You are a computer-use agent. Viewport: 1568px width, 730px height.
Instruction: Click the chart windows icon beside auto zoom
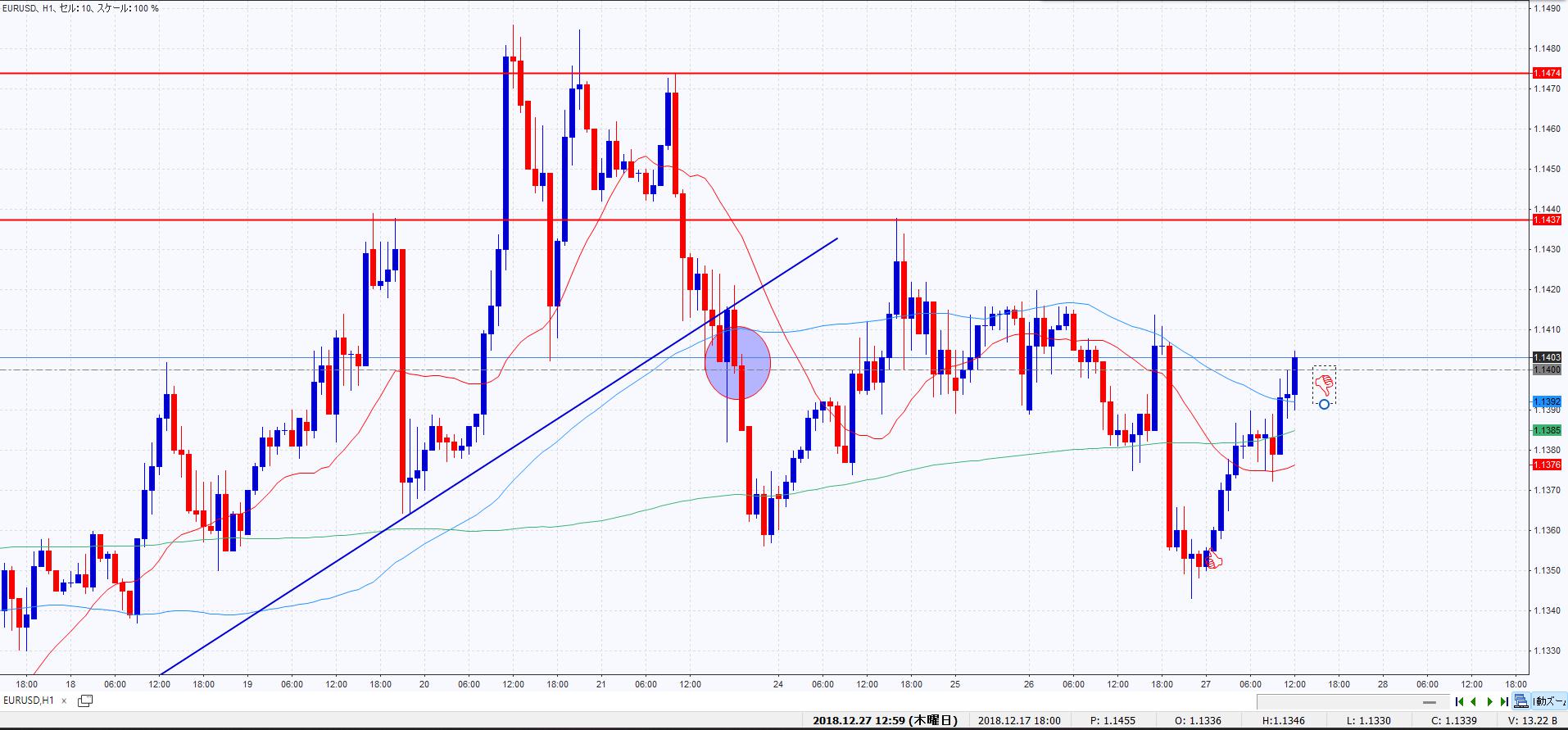1520,701
